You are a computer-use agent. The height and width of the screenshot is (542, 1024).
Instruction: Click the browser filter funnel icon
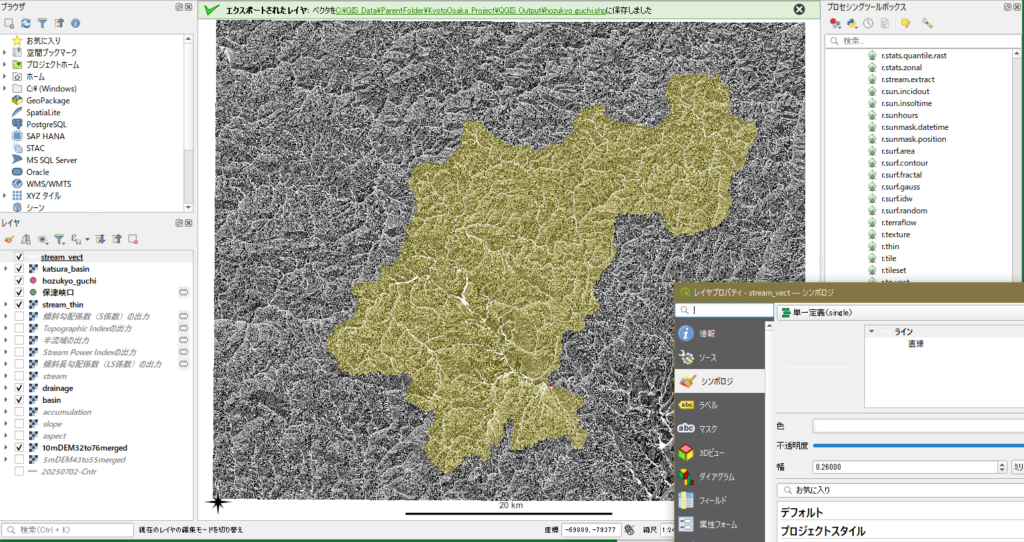click(x=42, y=22)
